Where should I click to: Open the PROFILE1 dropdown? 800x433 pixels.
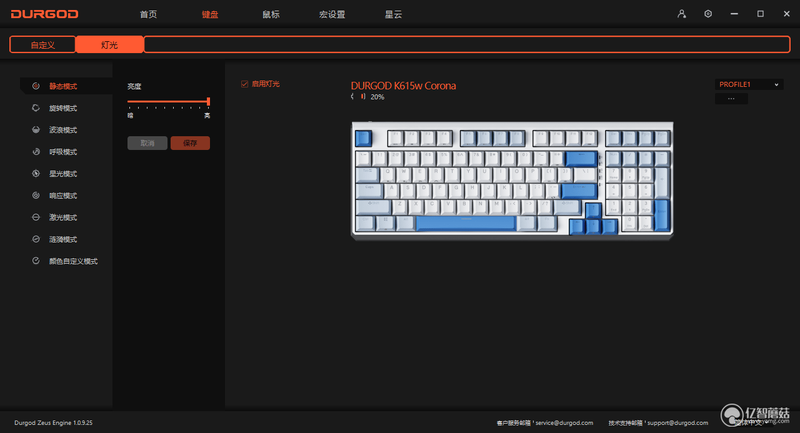pos(749,85)
